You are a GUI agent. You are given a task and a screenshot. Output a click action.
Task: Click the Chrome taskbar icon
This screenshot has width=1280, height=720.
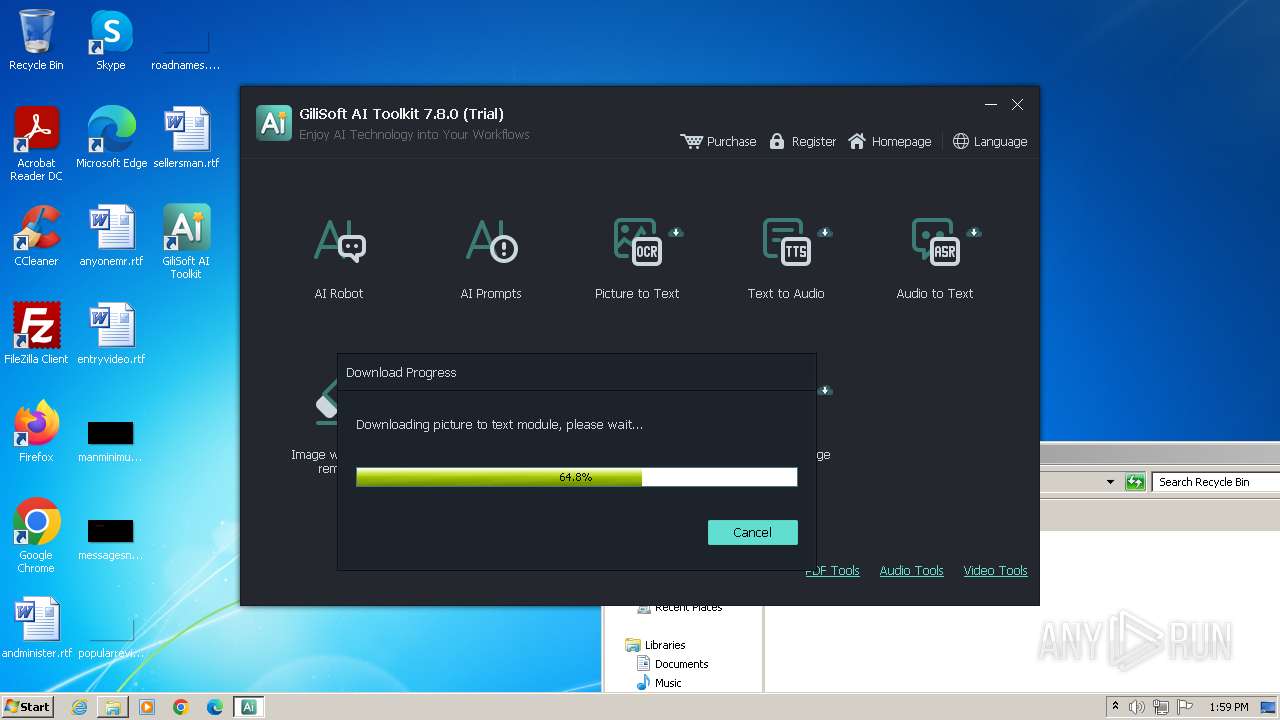(x=181, y=707)
